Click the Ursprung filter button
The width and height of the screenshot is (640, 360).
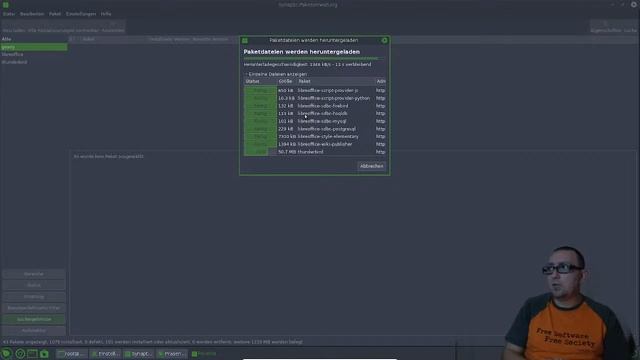(x=33, y=297)
